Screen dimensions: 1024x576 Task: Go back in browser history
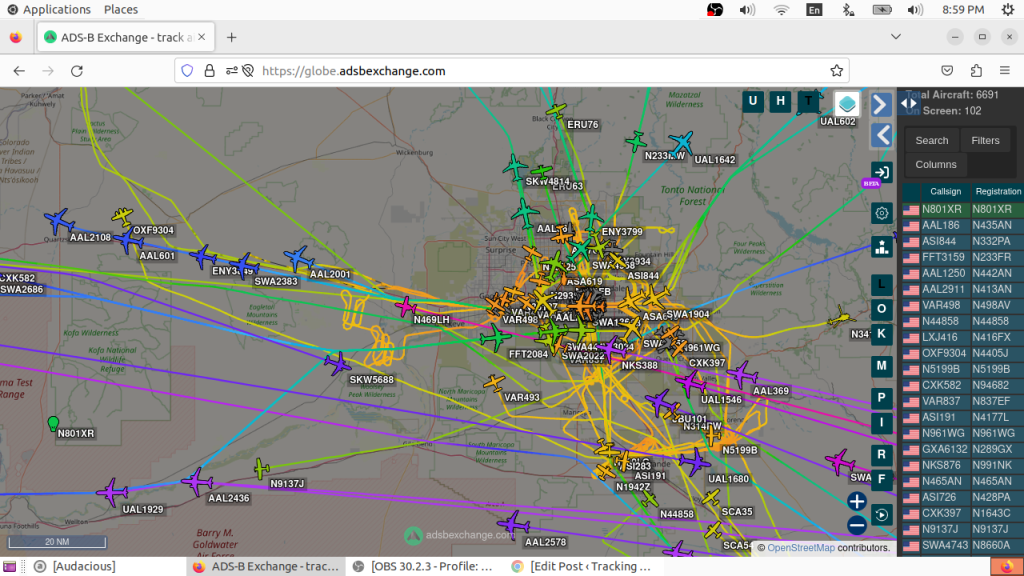(19, 71)
